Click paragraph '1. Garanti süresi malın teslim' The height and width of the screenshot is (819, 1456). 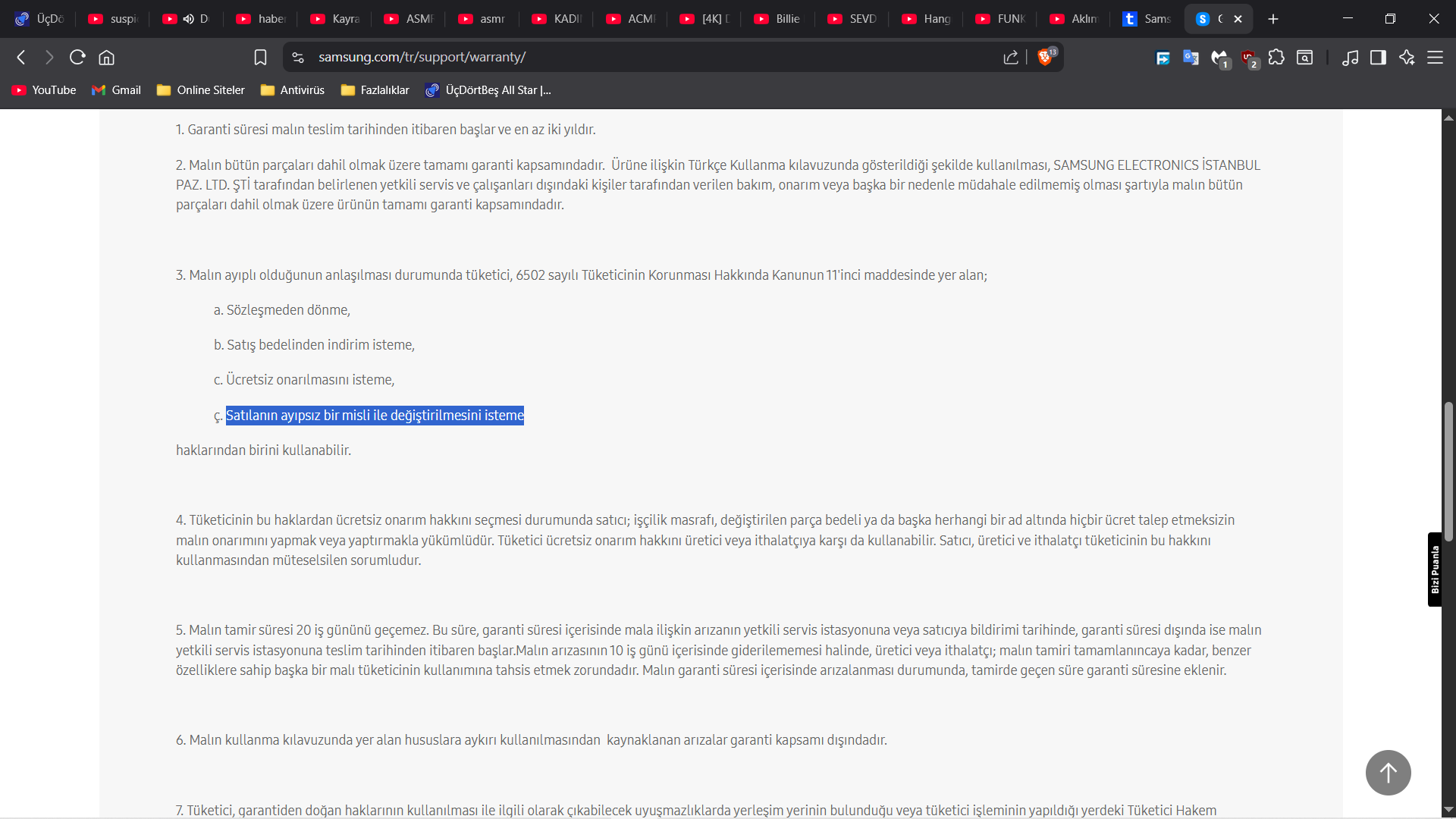[x=386, y=130]
